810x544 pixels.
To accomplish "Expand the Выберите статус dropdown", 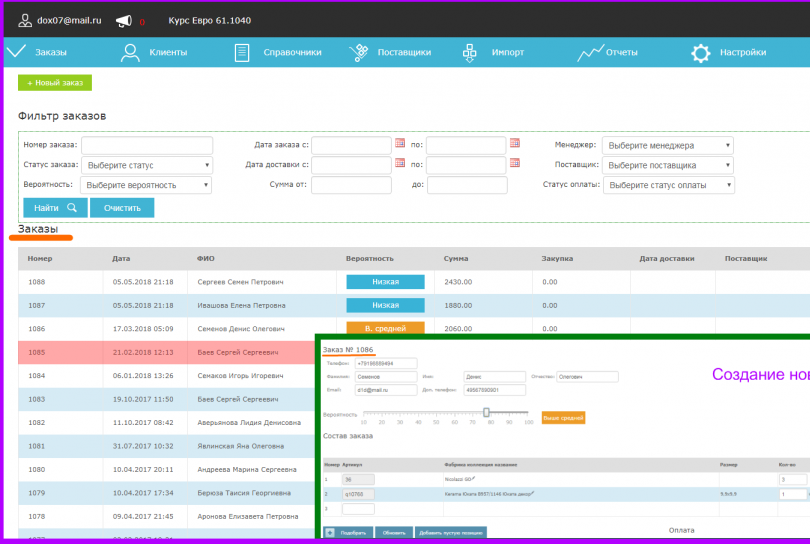I will 147,165.
